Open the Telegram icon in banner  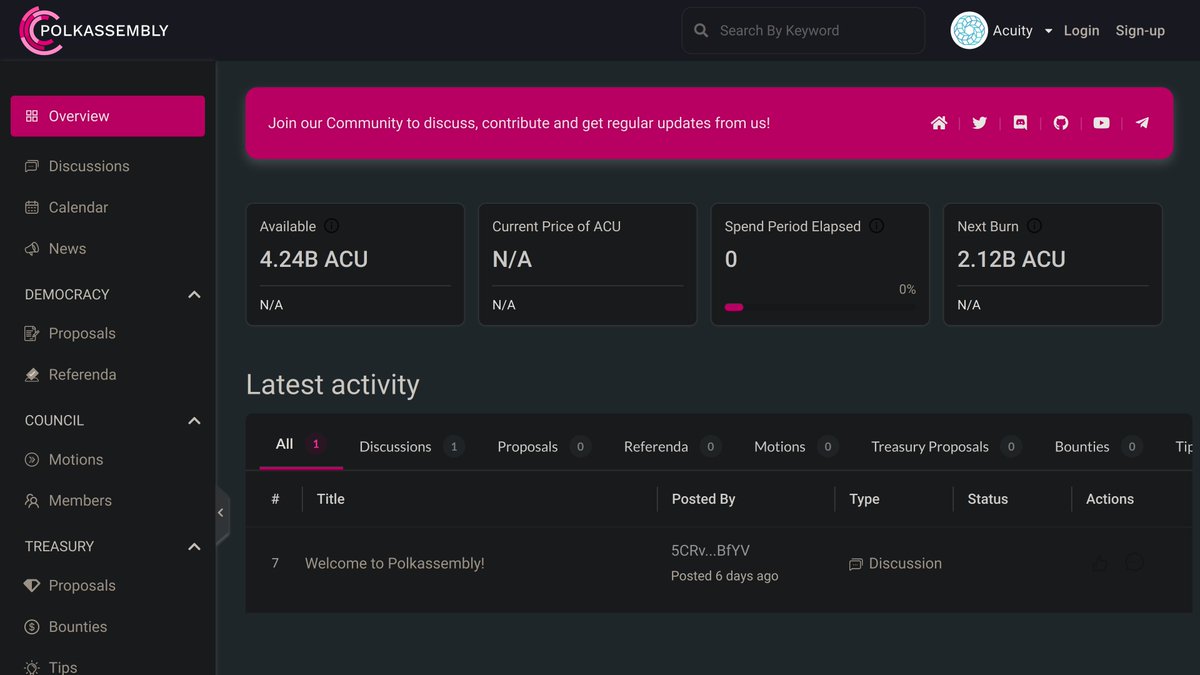(1142, 123)
